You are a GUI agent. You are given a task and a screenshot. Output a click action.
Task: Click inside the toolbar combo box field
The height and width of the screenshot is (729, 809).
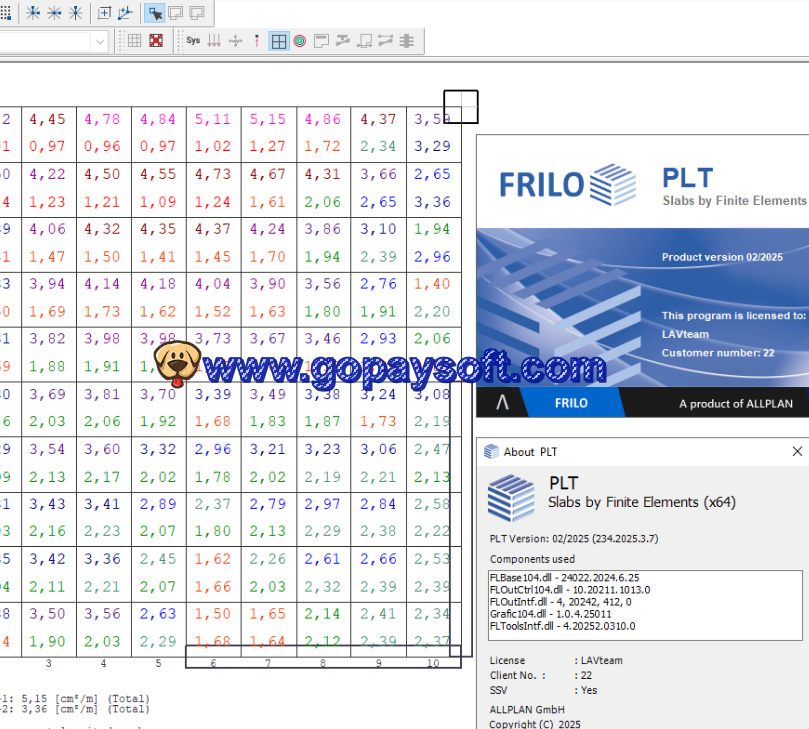click(x=45, y=41)
